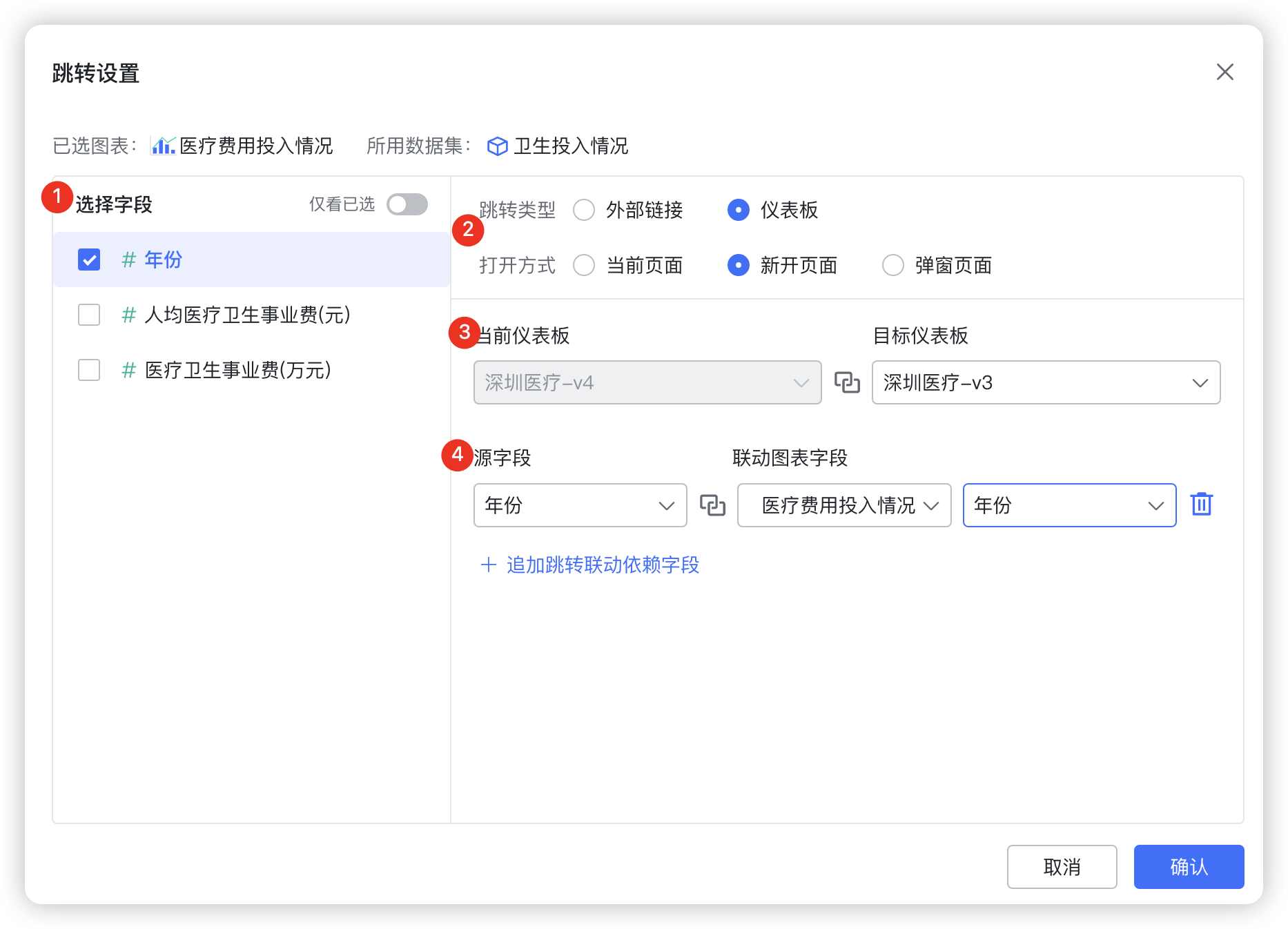The width and height of the screenshot is (1288, 929).
Task: Click the 联动图表字段 heading
Action: tap(790, 458)
